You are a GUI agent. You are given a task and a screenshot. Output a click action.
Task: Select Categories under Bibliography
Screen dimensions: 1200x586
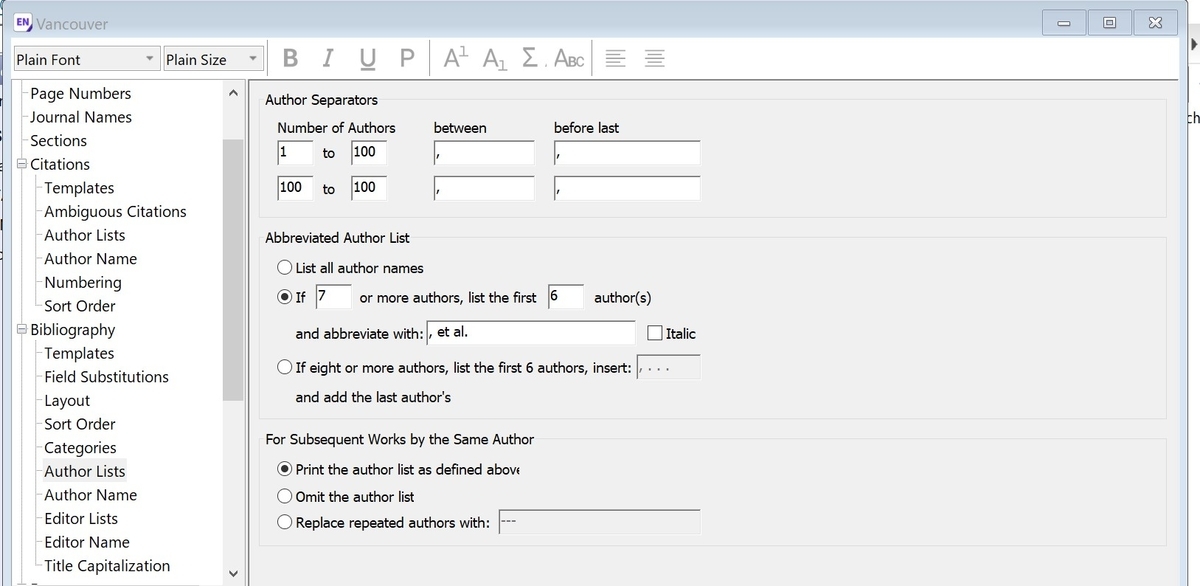(80, 448)
